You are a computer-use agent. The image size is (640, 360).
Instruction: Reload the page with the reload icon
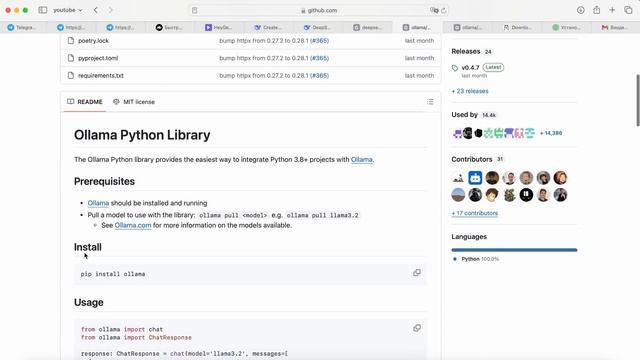(x=444, y=10)
